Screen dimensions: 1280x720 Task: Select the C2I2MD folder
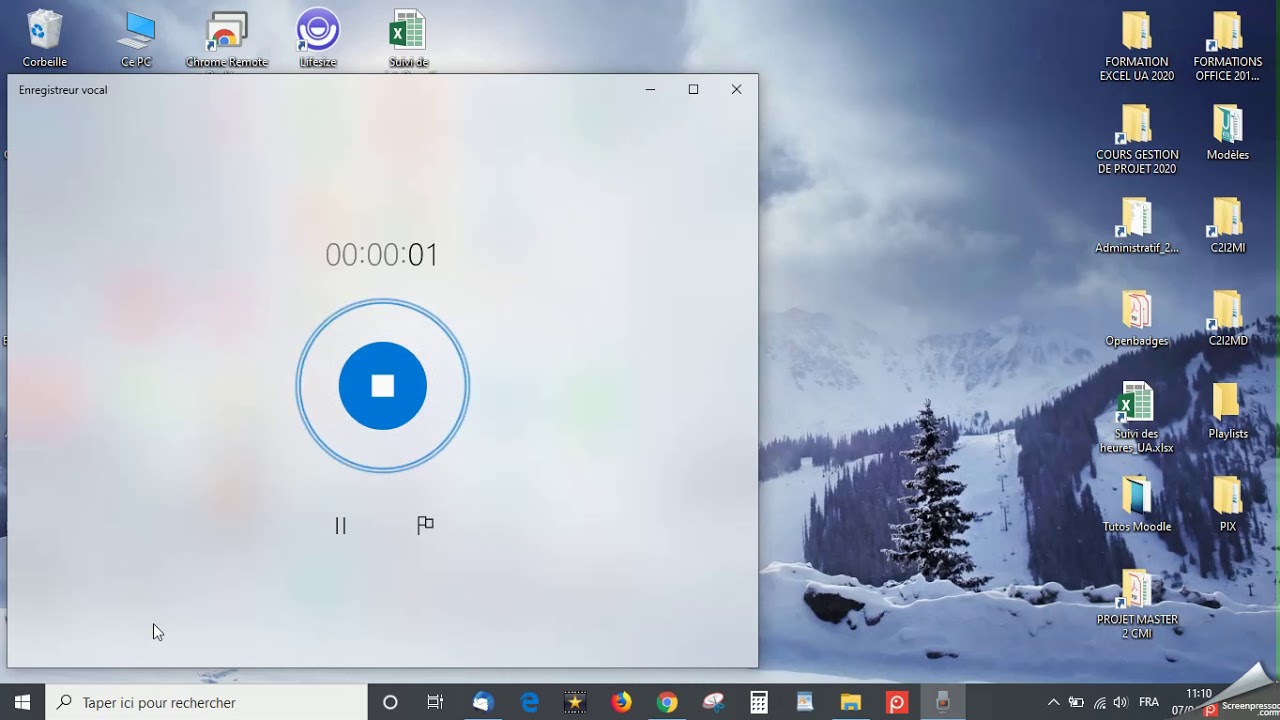tap(1227, 318)
